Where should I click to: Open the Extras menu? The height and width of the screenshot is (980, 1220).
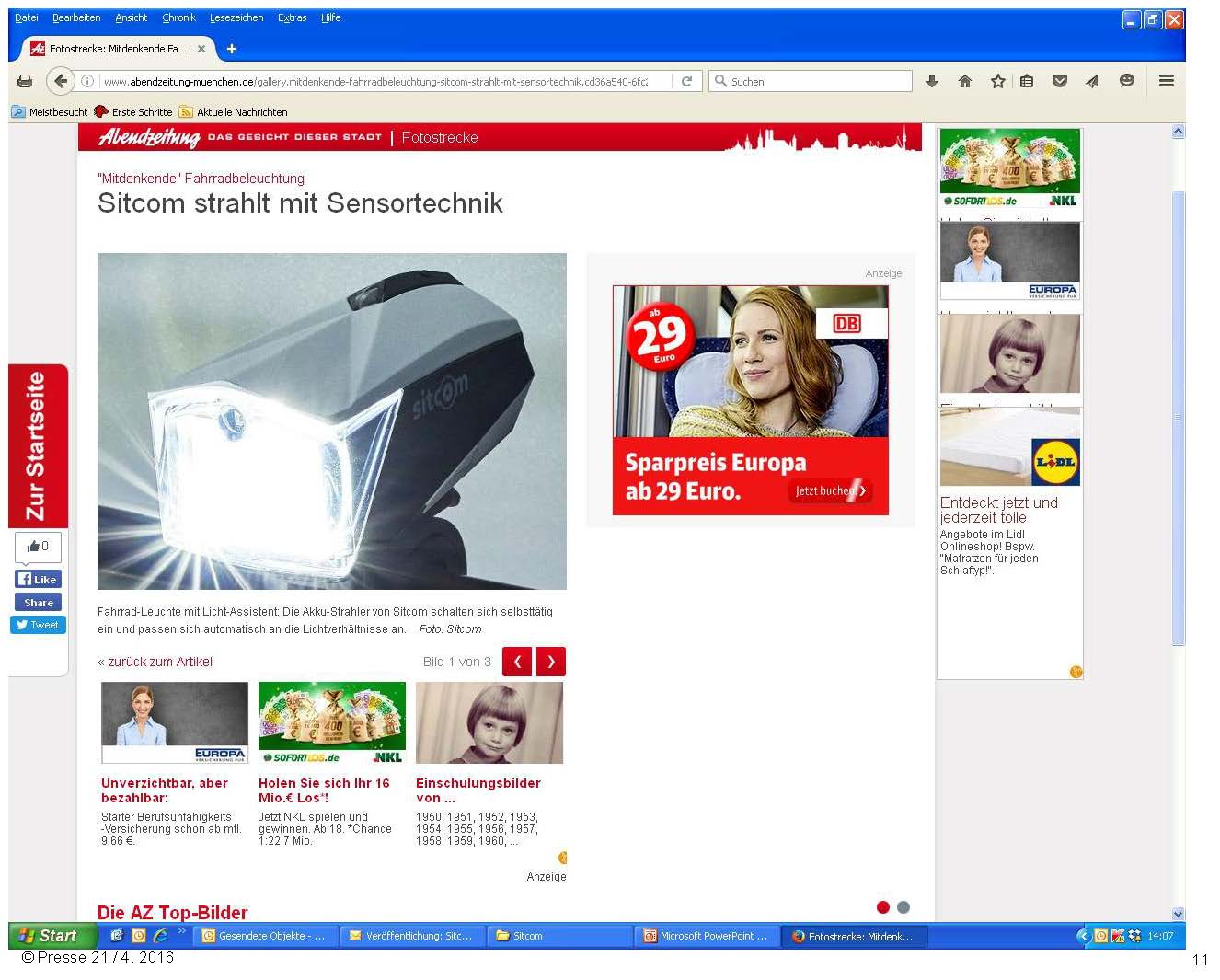pos(293,17)
